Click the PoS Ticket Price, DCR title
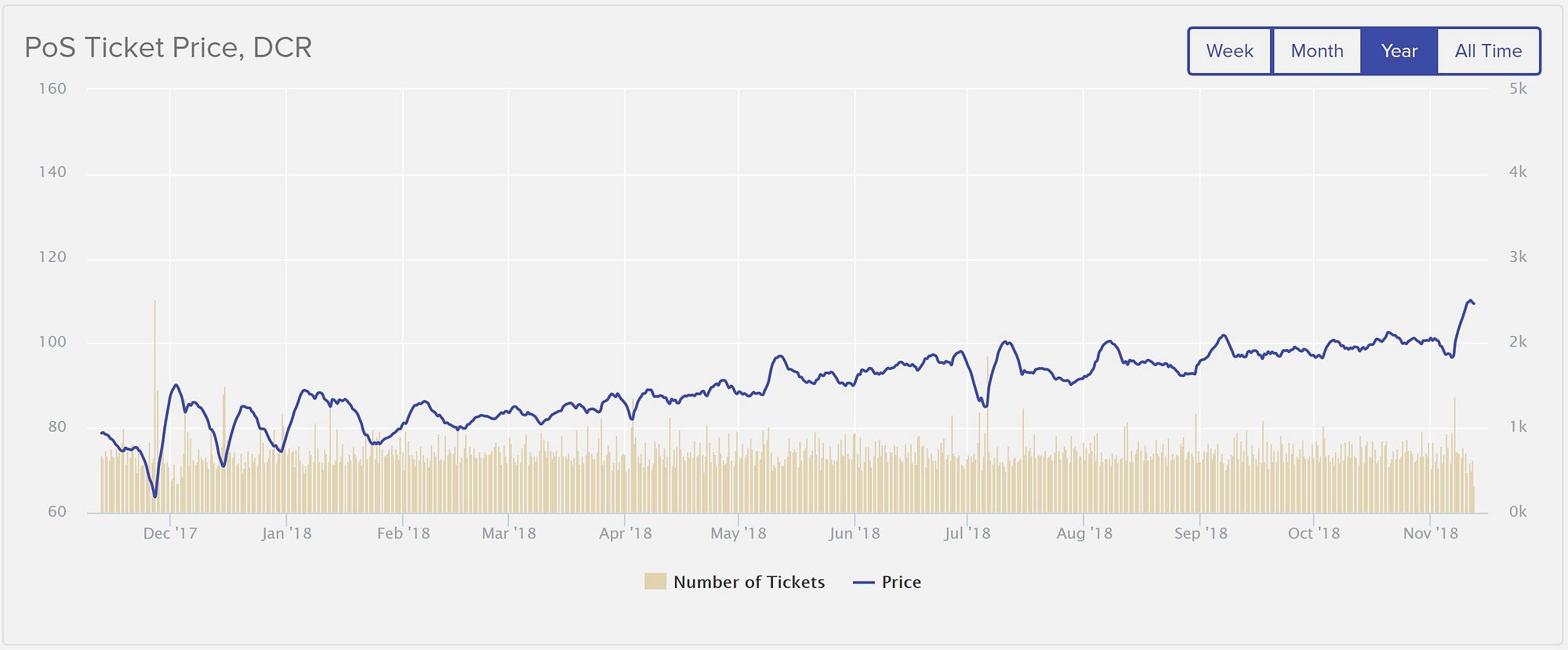The height and width of the screenshot is (650, 1568). click(168, 48)
